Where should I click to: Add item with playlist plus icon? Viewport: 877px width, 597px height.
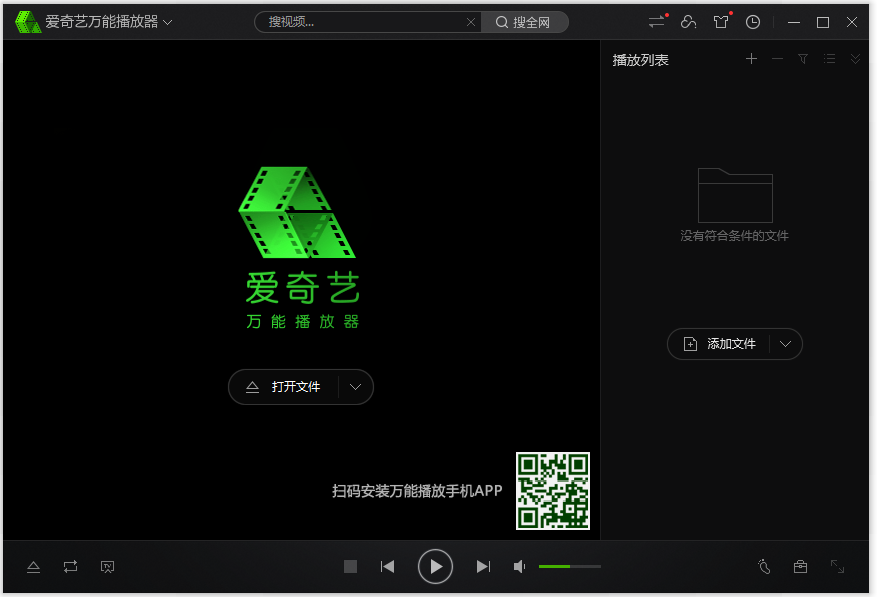click(x=751, y=59)
